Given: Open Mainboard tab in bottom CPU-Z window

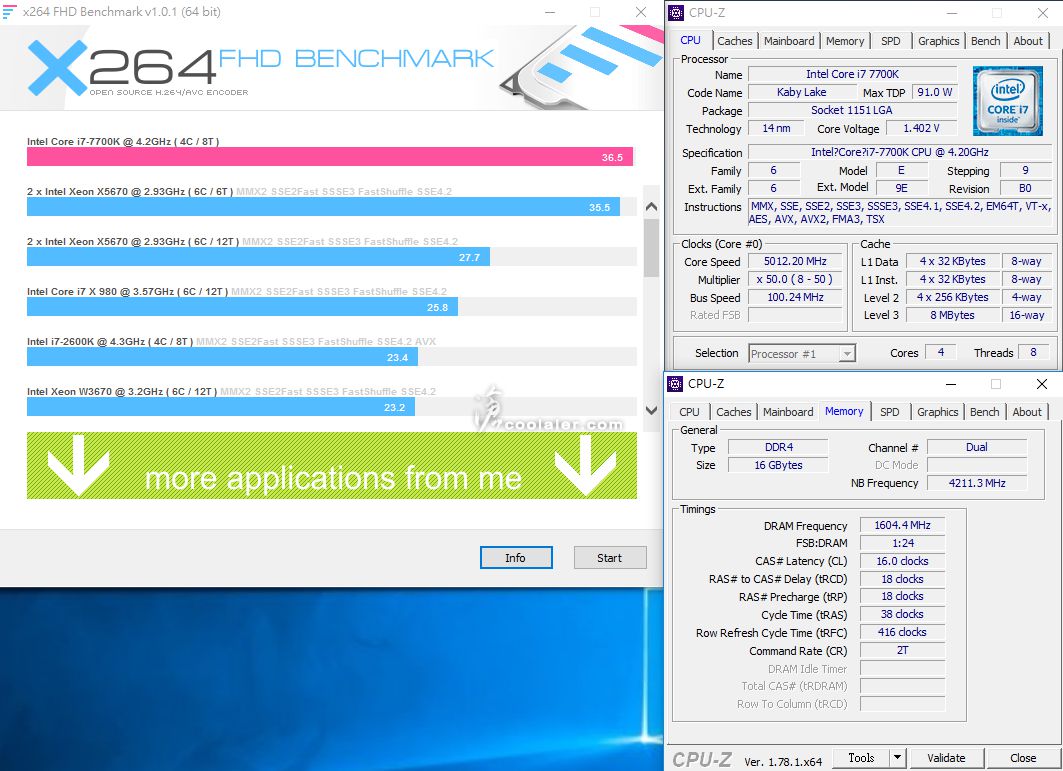Looking at the screenshot, I should click(788, 412).
